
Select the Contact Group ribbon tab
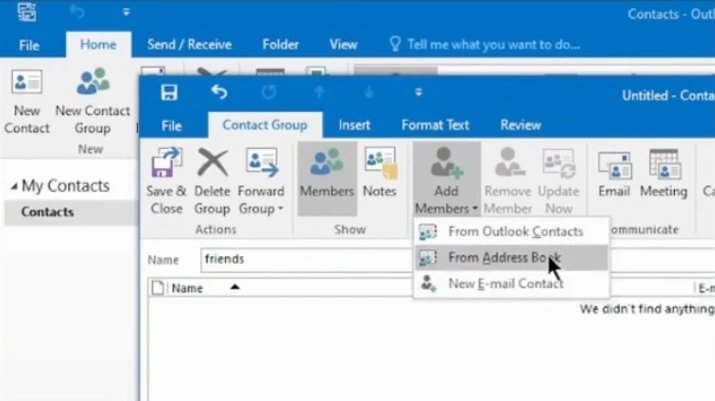(264, 125)
